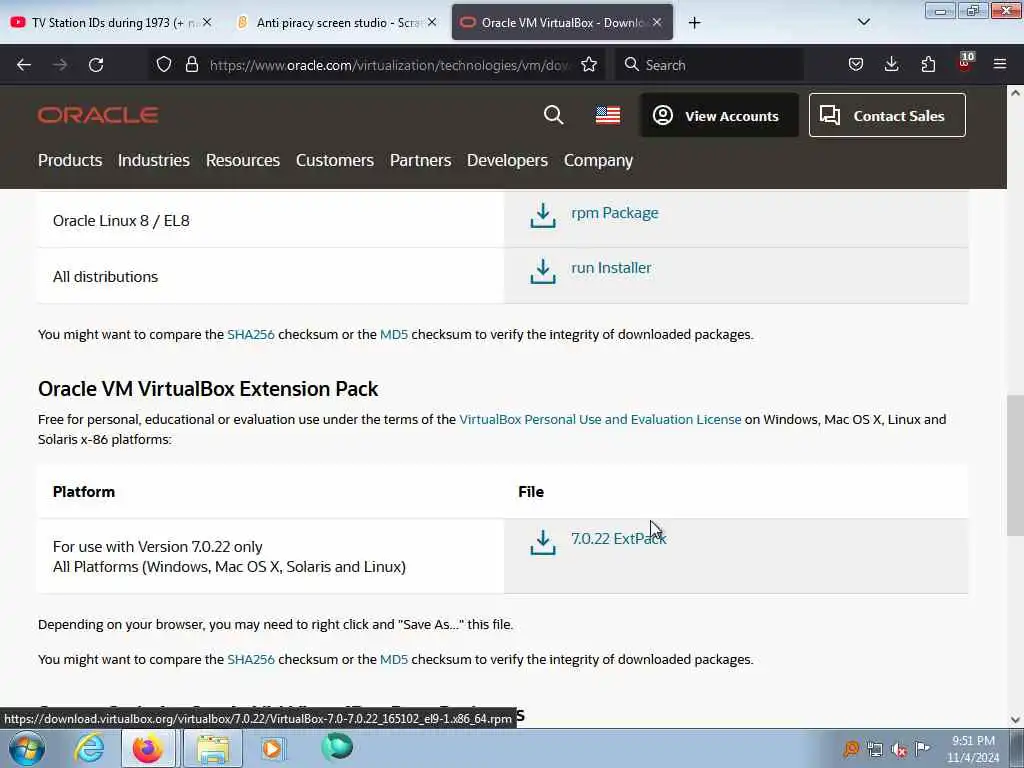Open the extensions puzzle icon
The width and height of the screenshot is (1024, 768).
(928, 64)
